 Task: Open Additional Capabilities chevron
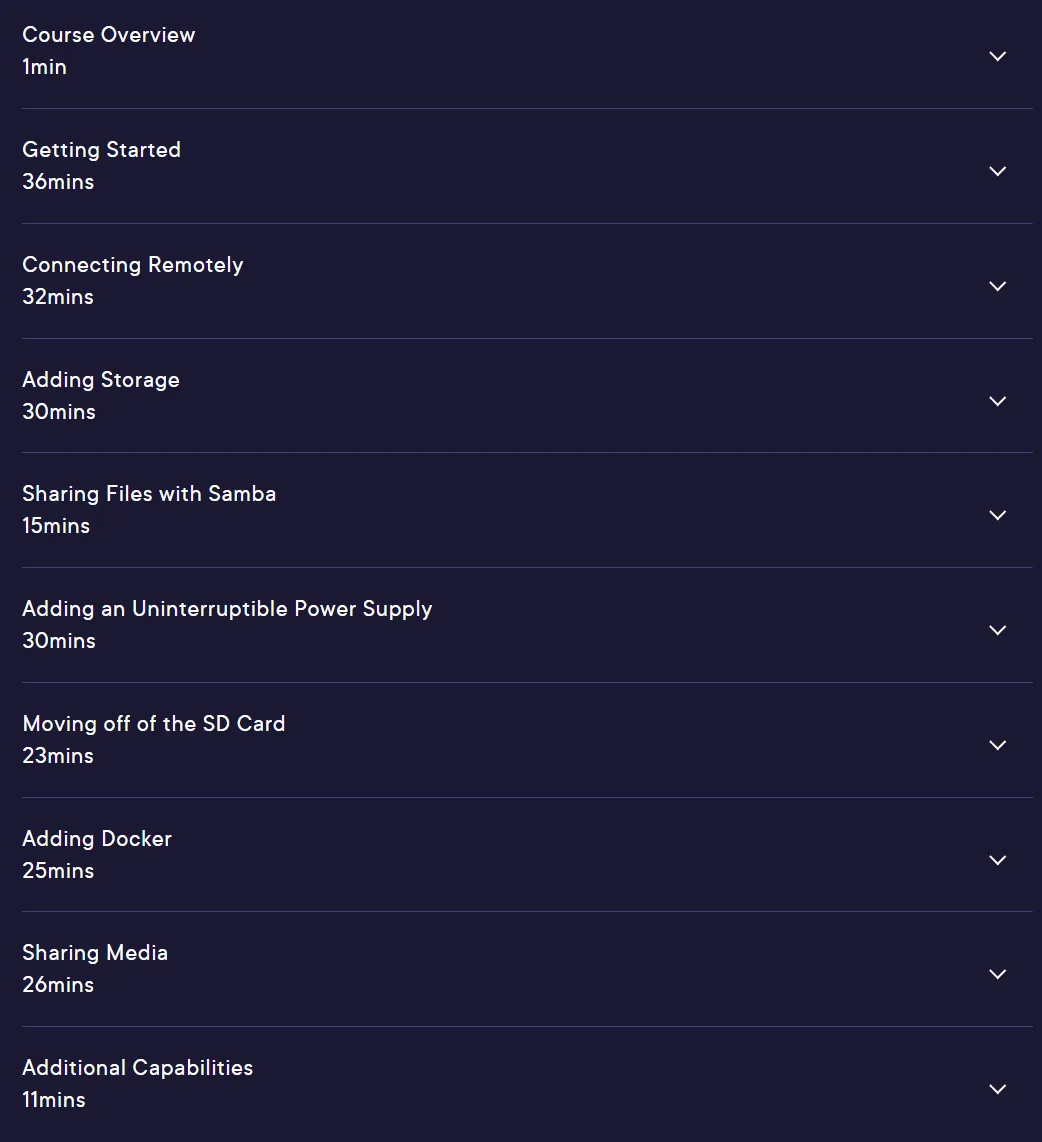998,1089
